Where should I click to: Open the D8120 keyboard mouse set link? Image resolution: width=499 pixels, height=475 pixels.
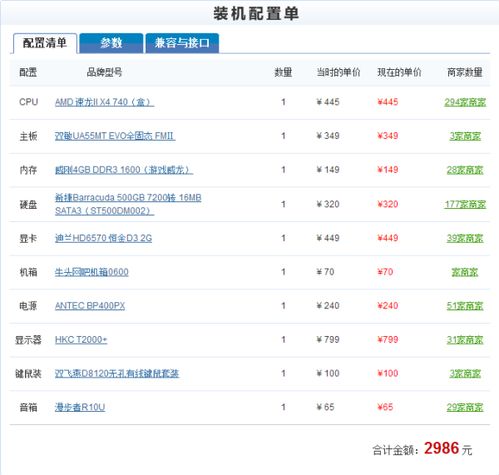(117, 373)
